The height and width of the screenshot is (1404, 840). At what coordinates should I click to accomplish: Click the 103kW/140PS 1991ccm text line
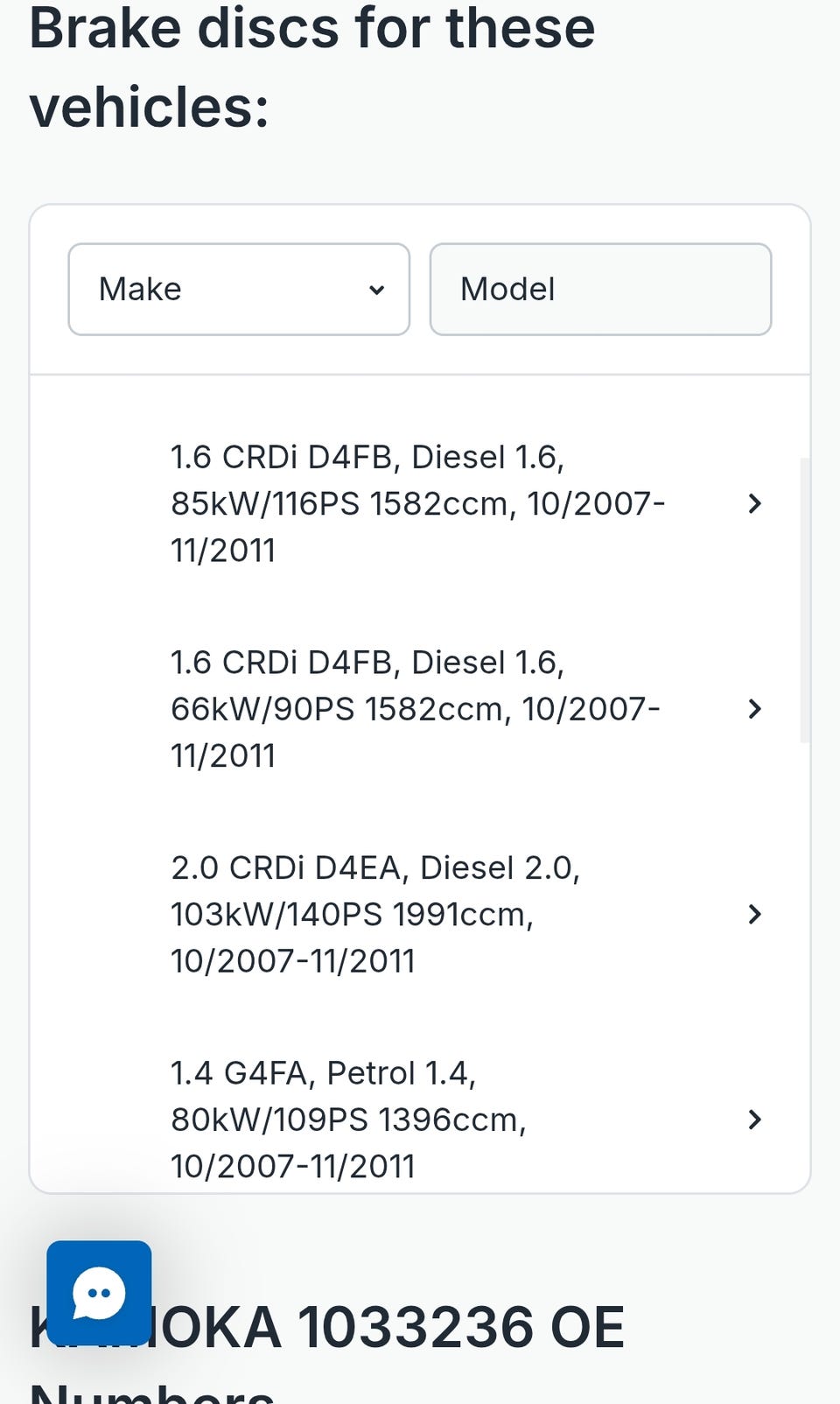point(352,914)
